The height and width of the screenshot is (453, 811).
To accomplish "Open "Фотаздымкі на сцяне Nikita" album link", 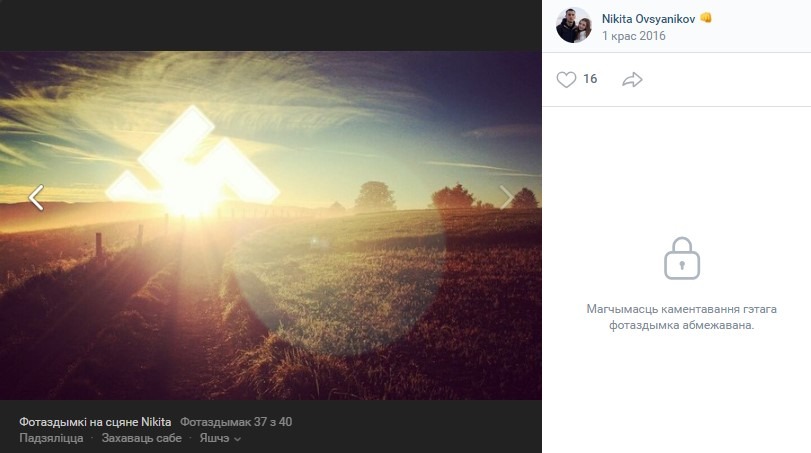I will (95, 421).
